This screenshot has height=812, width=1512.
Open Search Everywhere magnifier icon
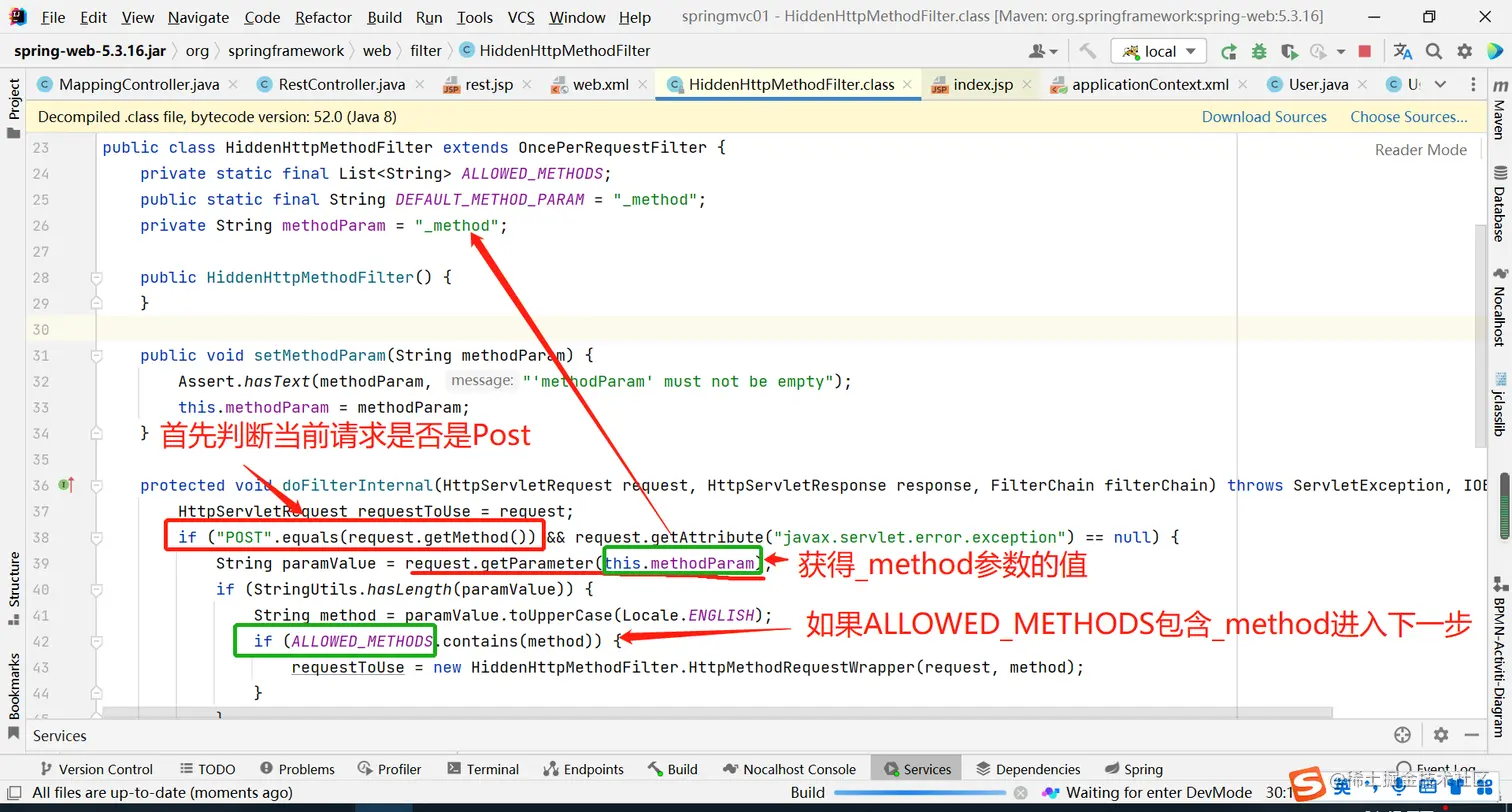click(1434, 51)
